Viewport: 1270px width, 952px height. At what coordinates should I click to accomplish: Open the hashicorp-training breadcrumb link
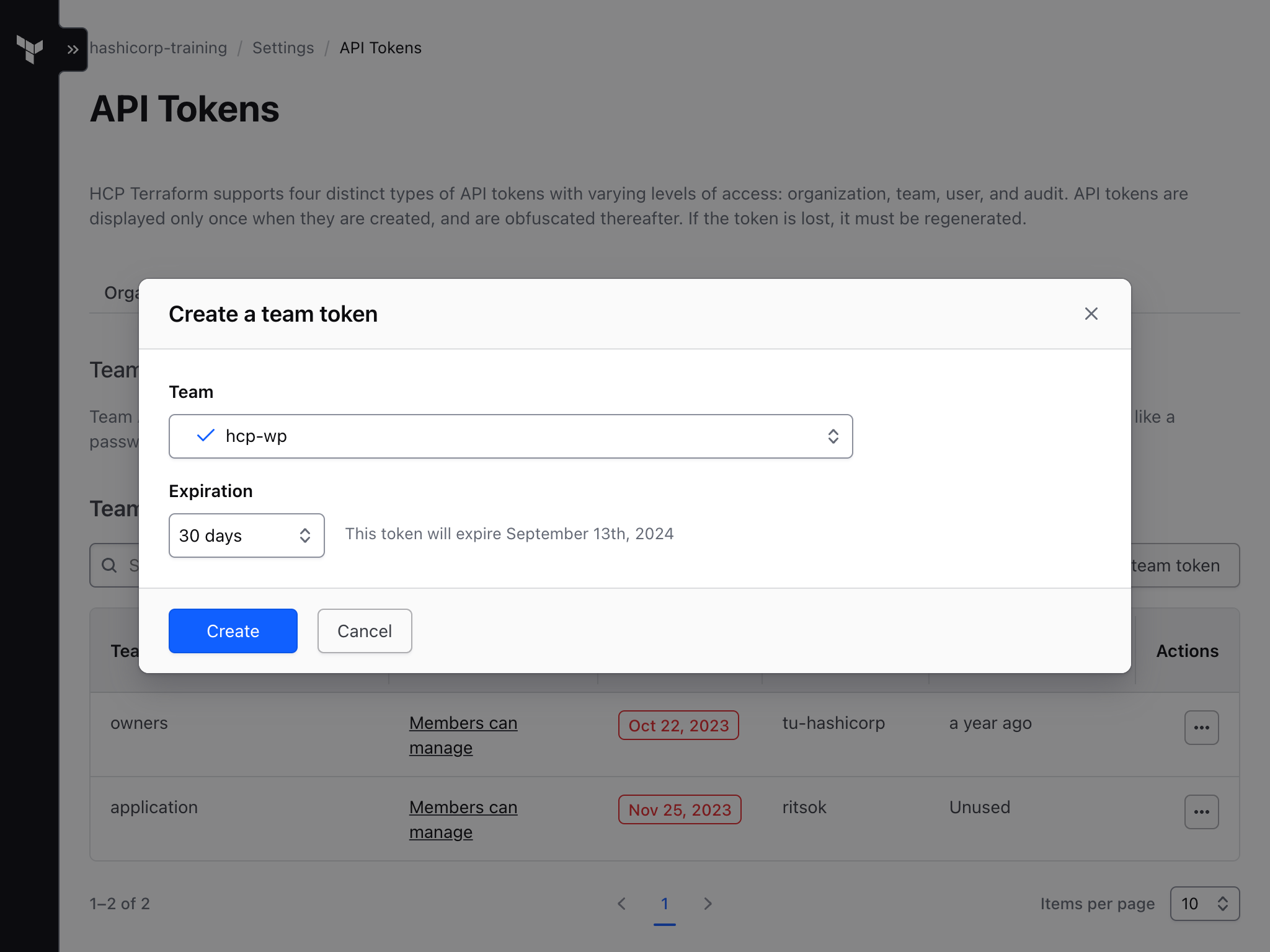(159, 48)
